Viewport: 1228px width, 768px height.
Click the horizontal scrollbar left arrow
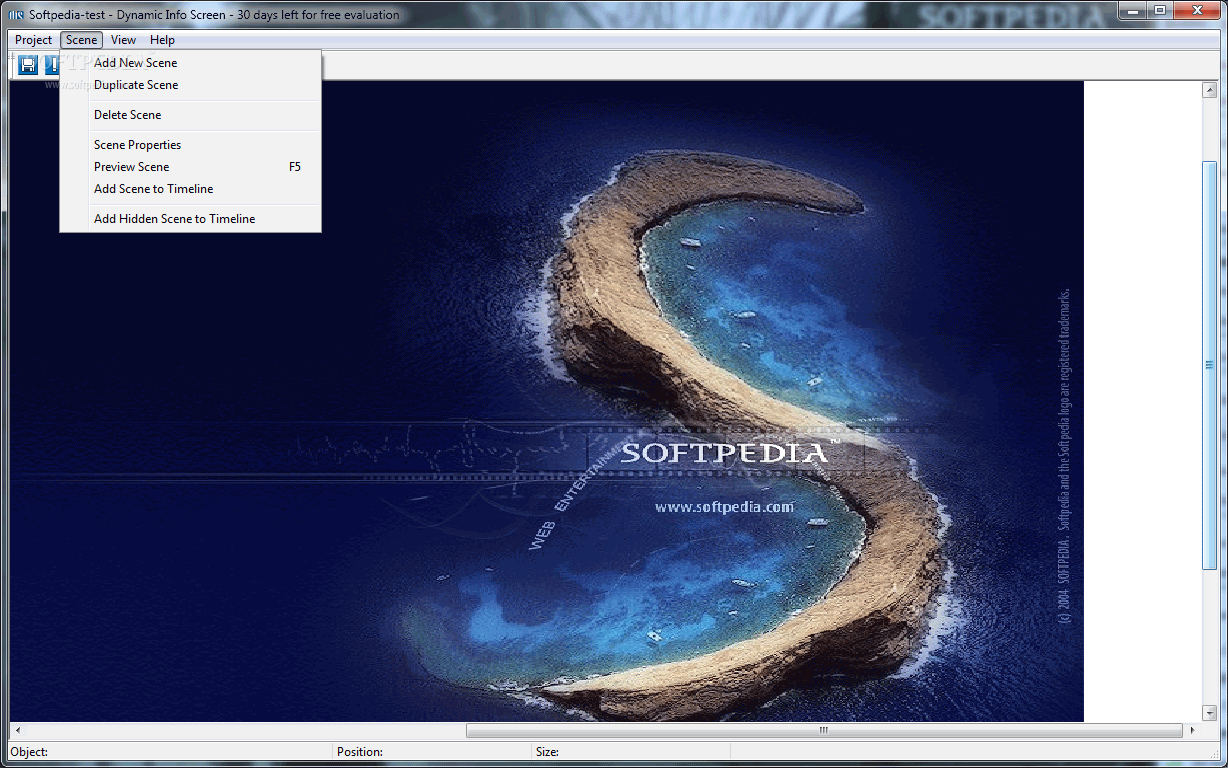18,731
